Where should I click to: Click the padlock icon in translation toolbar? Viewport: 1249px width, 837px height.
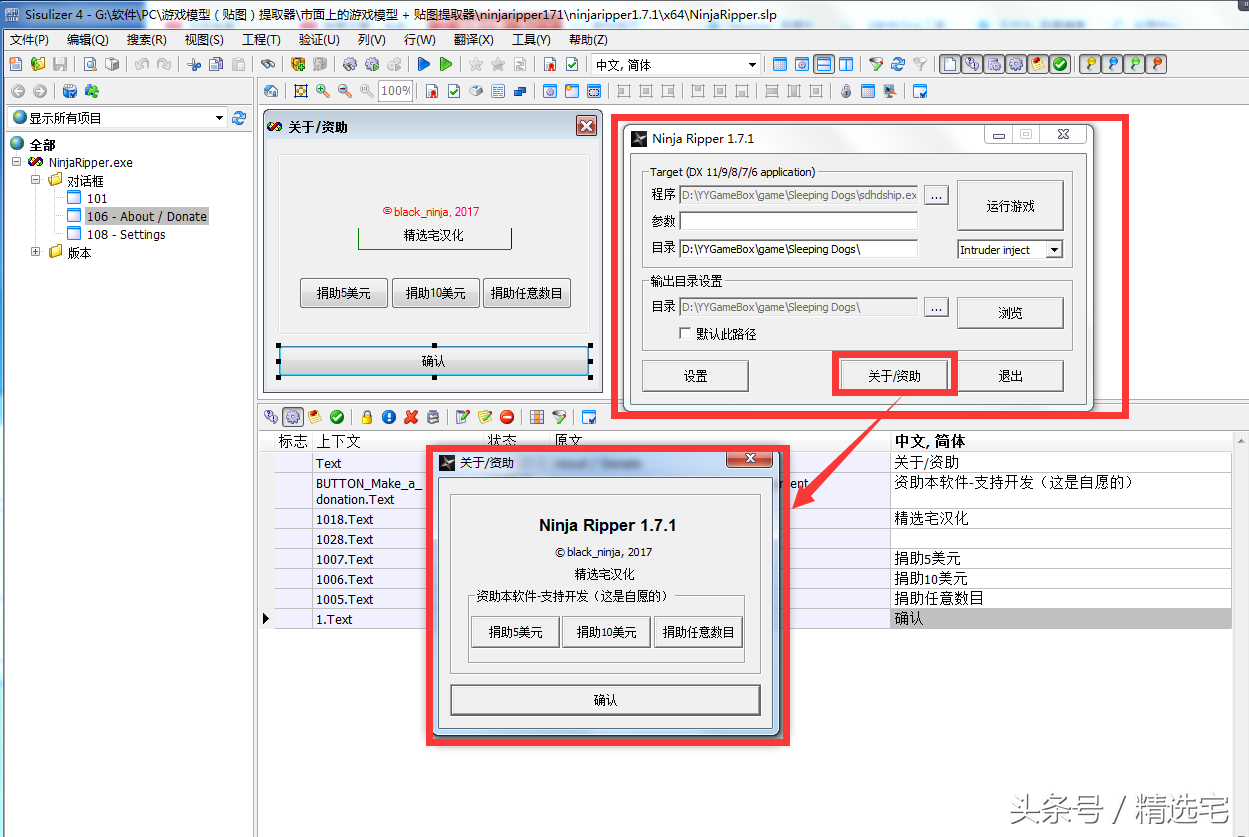(x=367, y=417)
